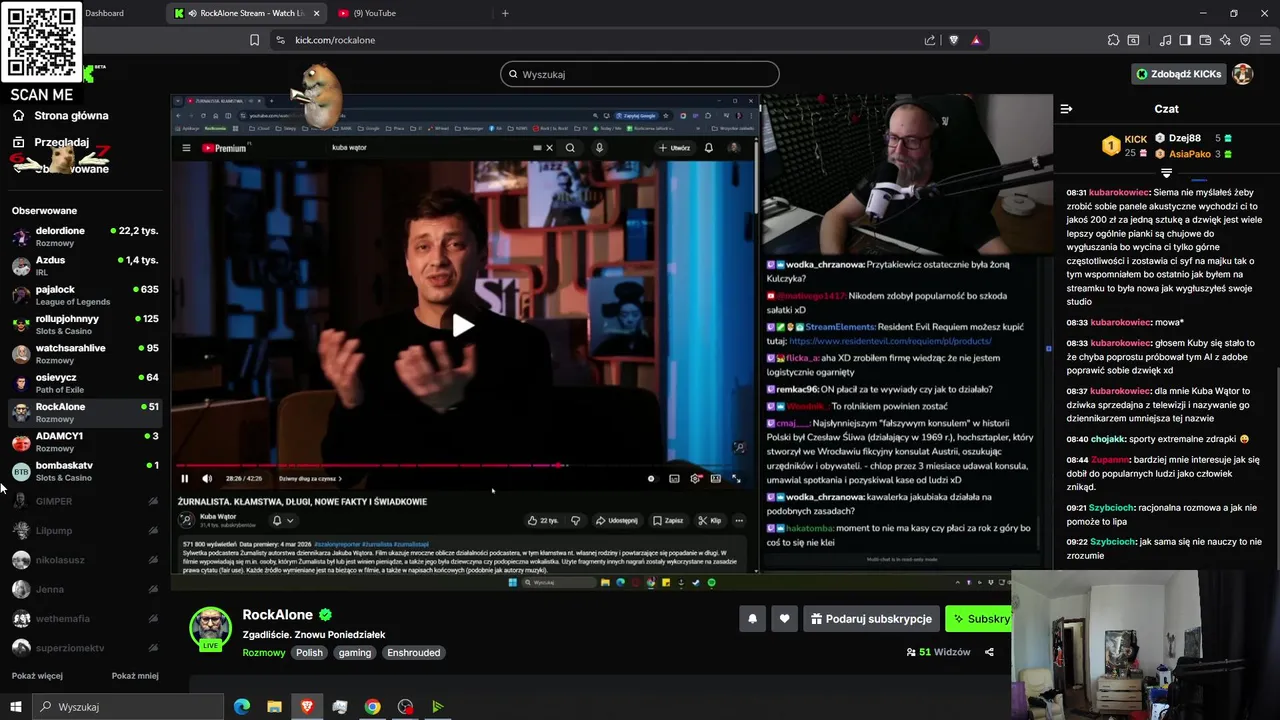The height and width of the screenshot is (720, 1280).
Task: Toggle follow heart for RockAlone
Action: click(784, 619)
